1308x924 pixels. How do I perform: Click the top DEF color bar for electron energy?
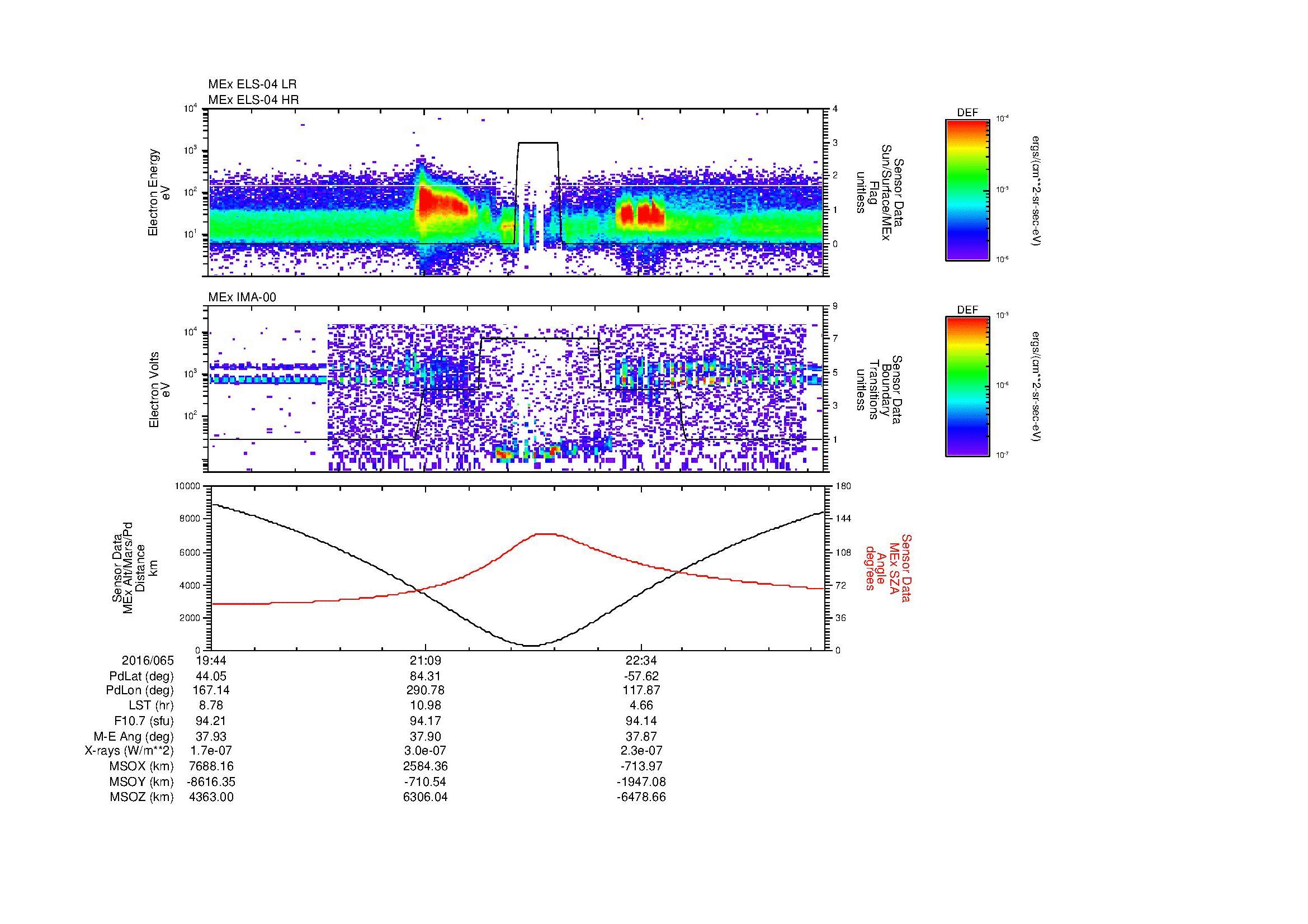coord(967,190)
